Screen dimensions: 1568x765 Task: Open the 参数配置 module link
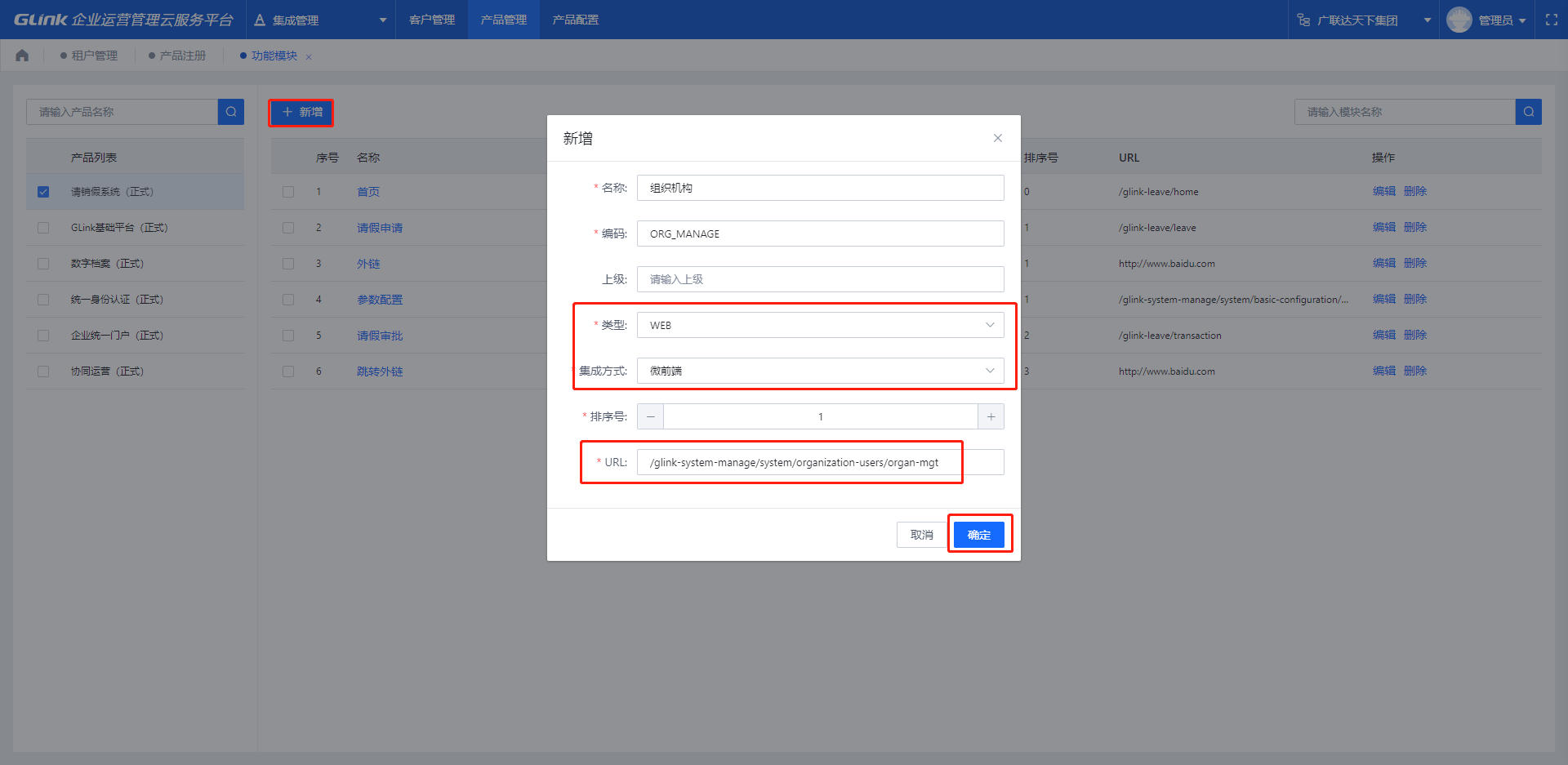[x=380, y=300]
